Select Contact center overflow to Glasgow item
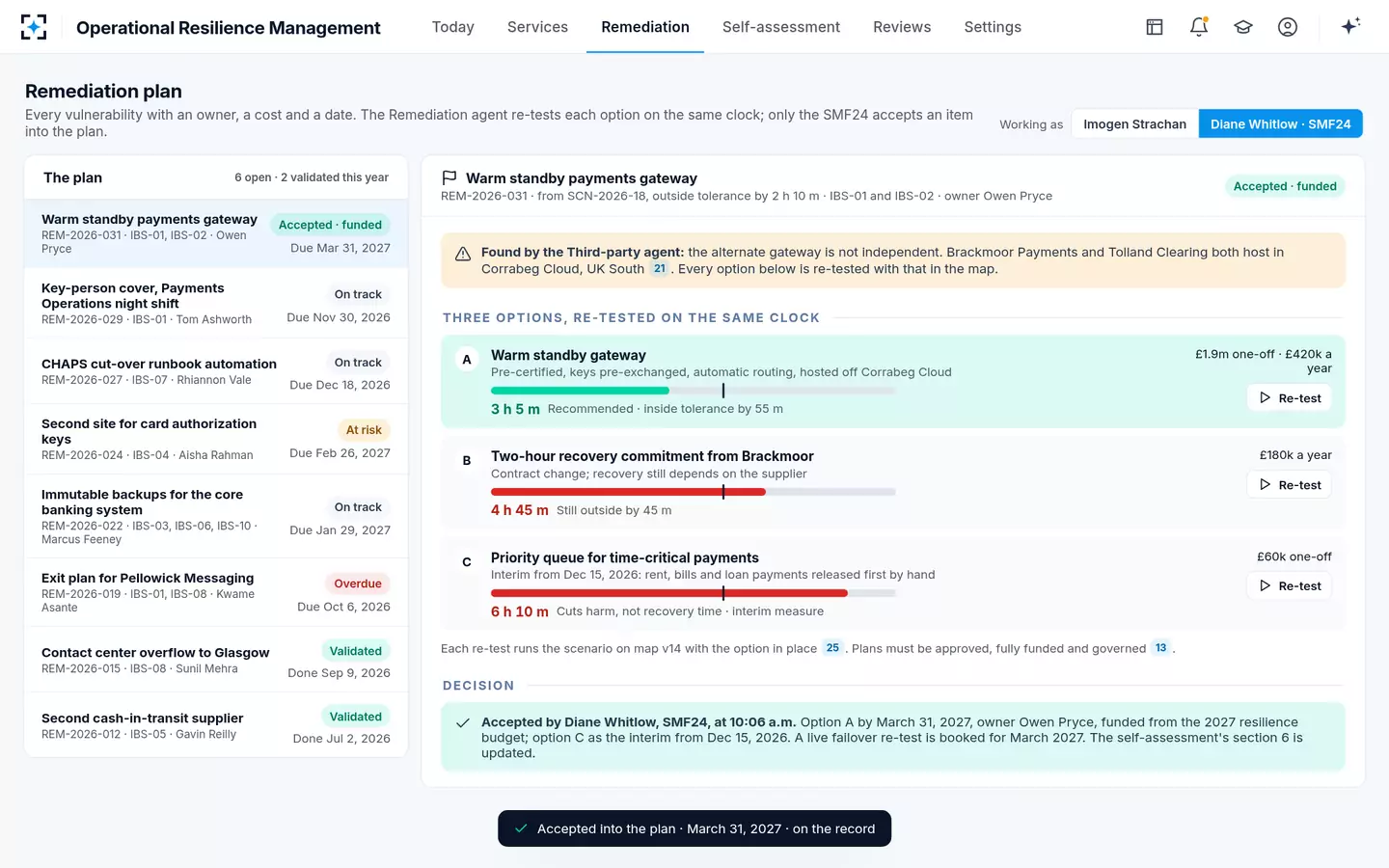Image resolution: width=1389 pixels, height=868 pixels. (216, 660)
